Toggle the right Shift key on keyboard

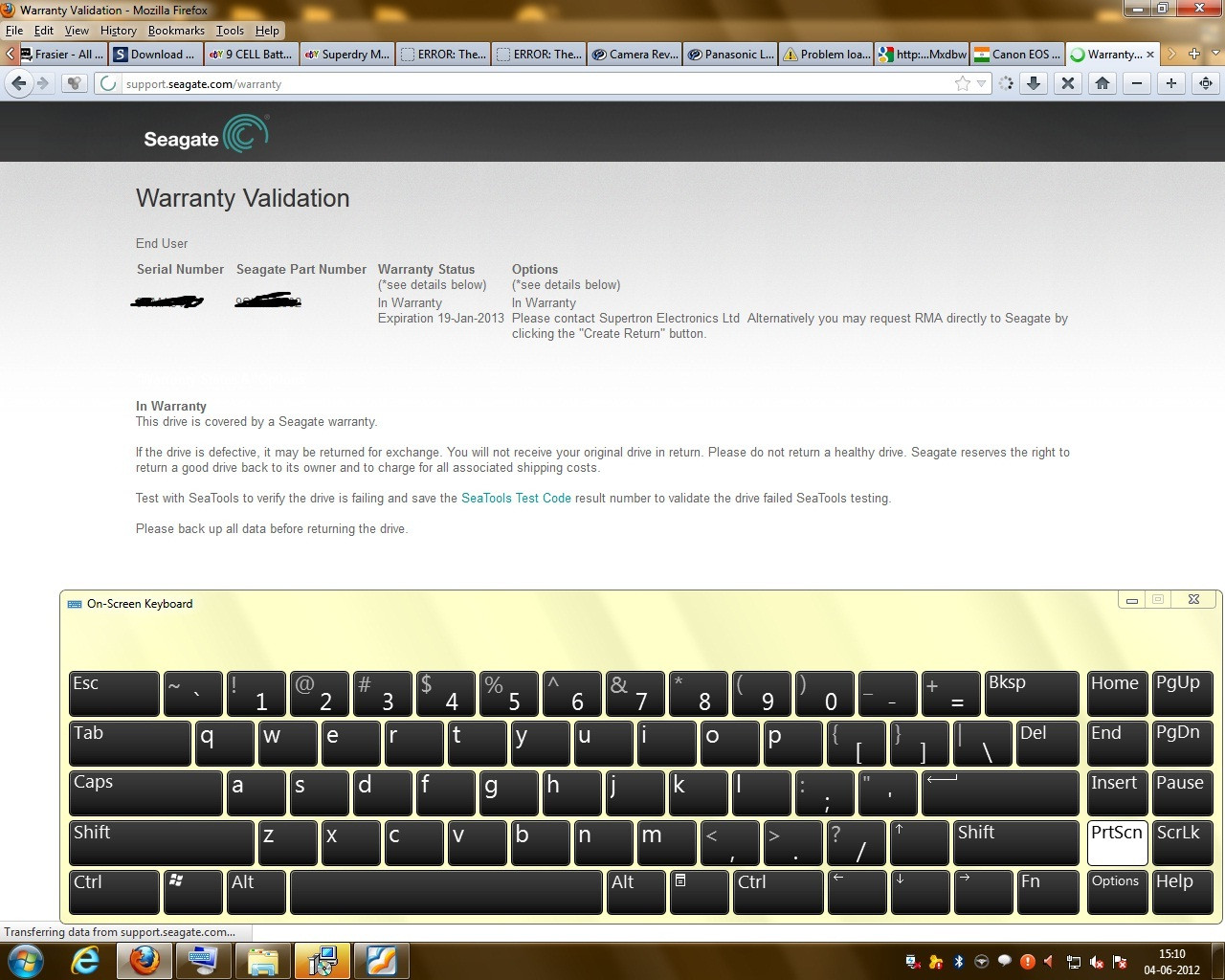point(1016,843)
